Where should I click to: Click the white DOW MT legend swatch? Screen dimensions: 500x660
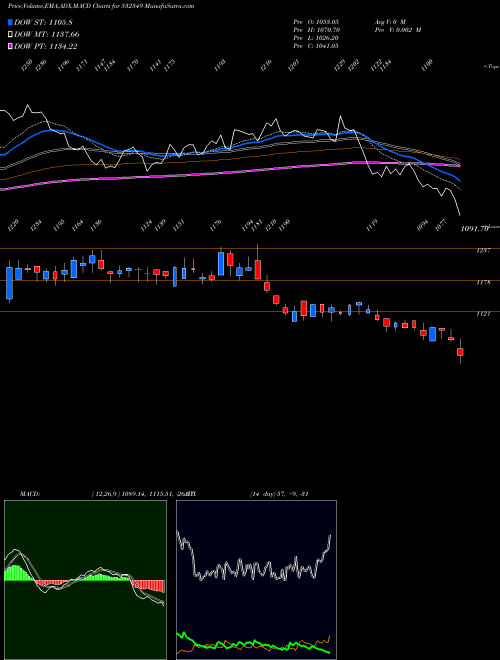10,35
